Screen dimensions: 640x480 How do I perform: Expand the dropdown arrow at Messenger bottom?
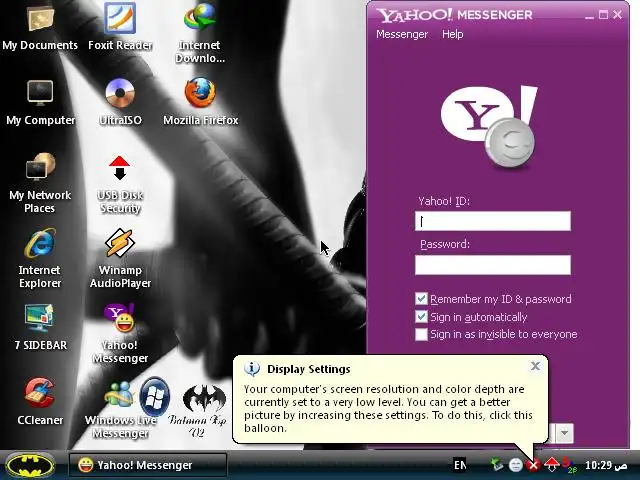pos(565,433)
